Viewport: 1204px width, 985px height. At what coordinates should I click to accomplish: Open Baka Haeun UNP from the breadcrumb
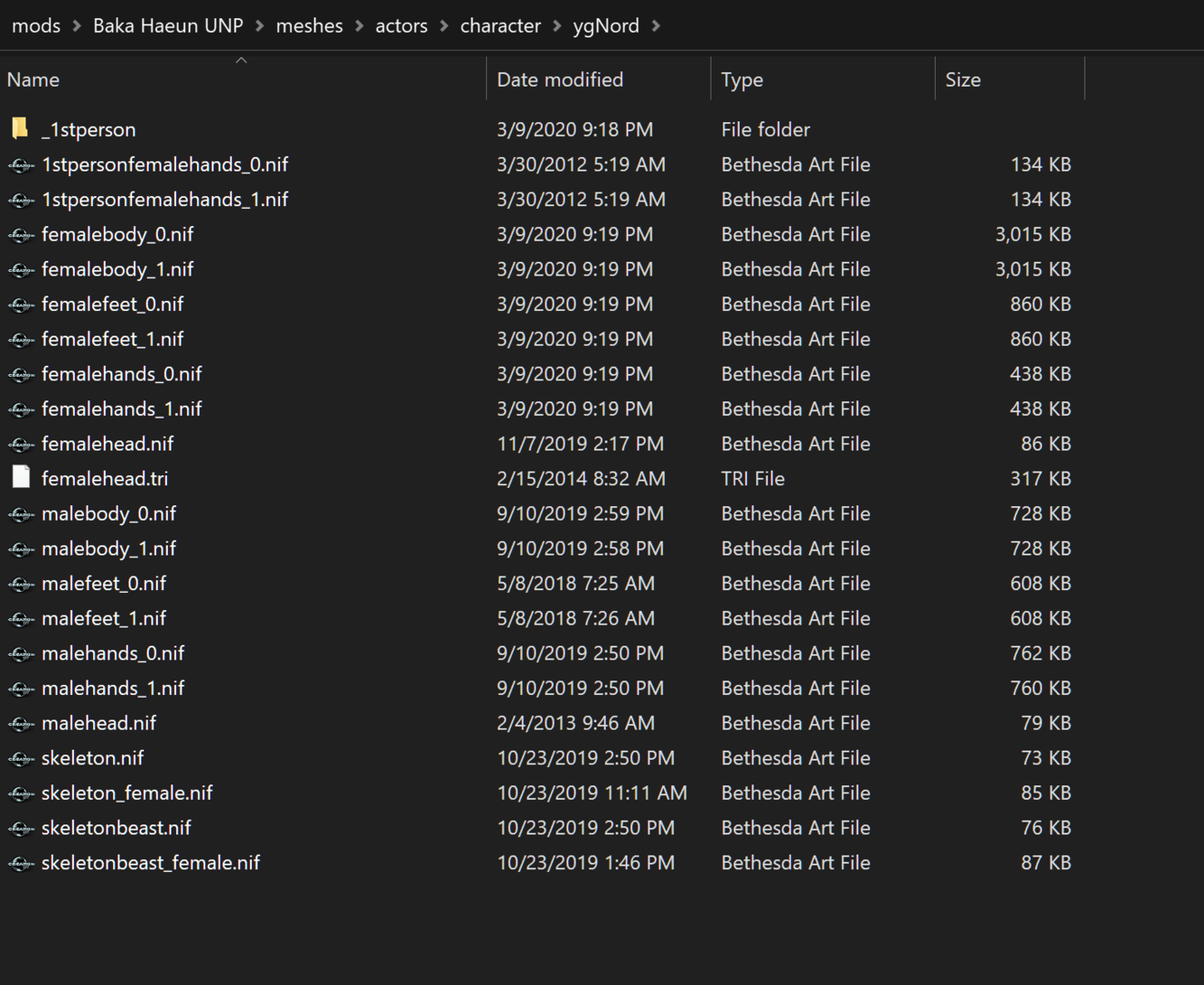(x=168, y=26)
